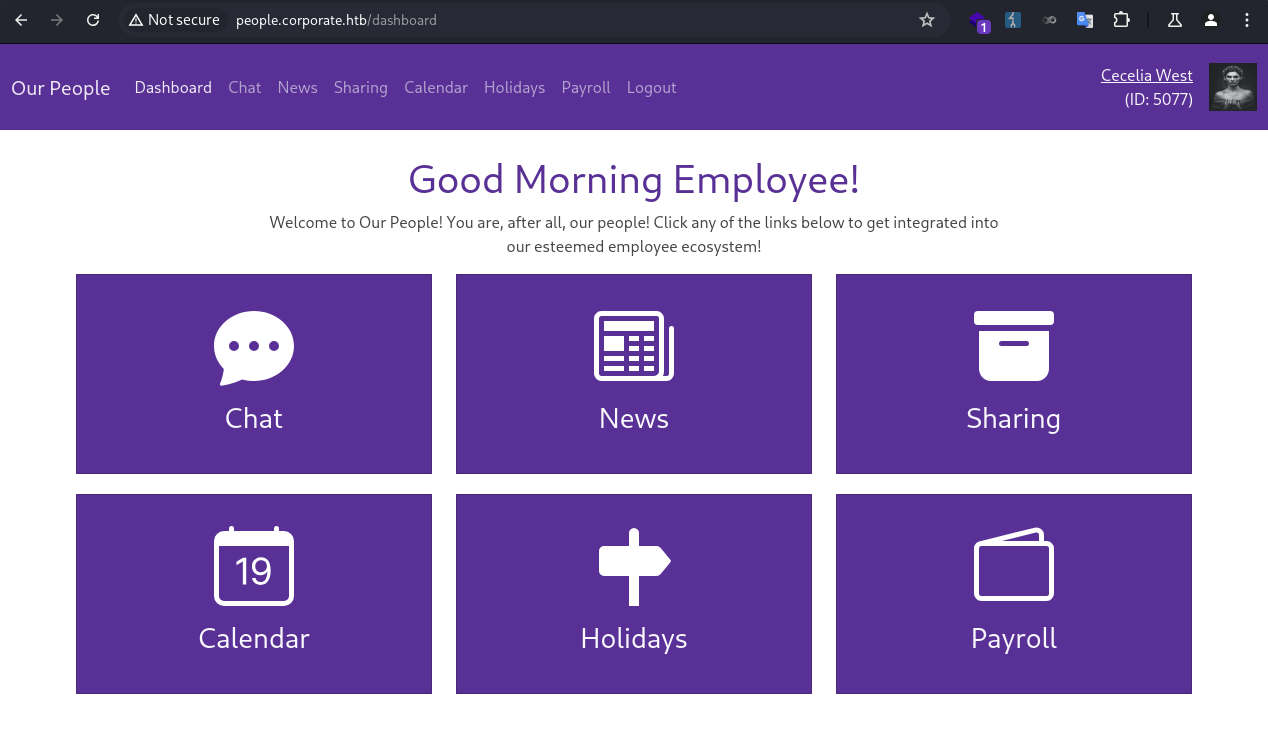
Task: Open the wallet Payroll icon
Action: click(1013, 565)
